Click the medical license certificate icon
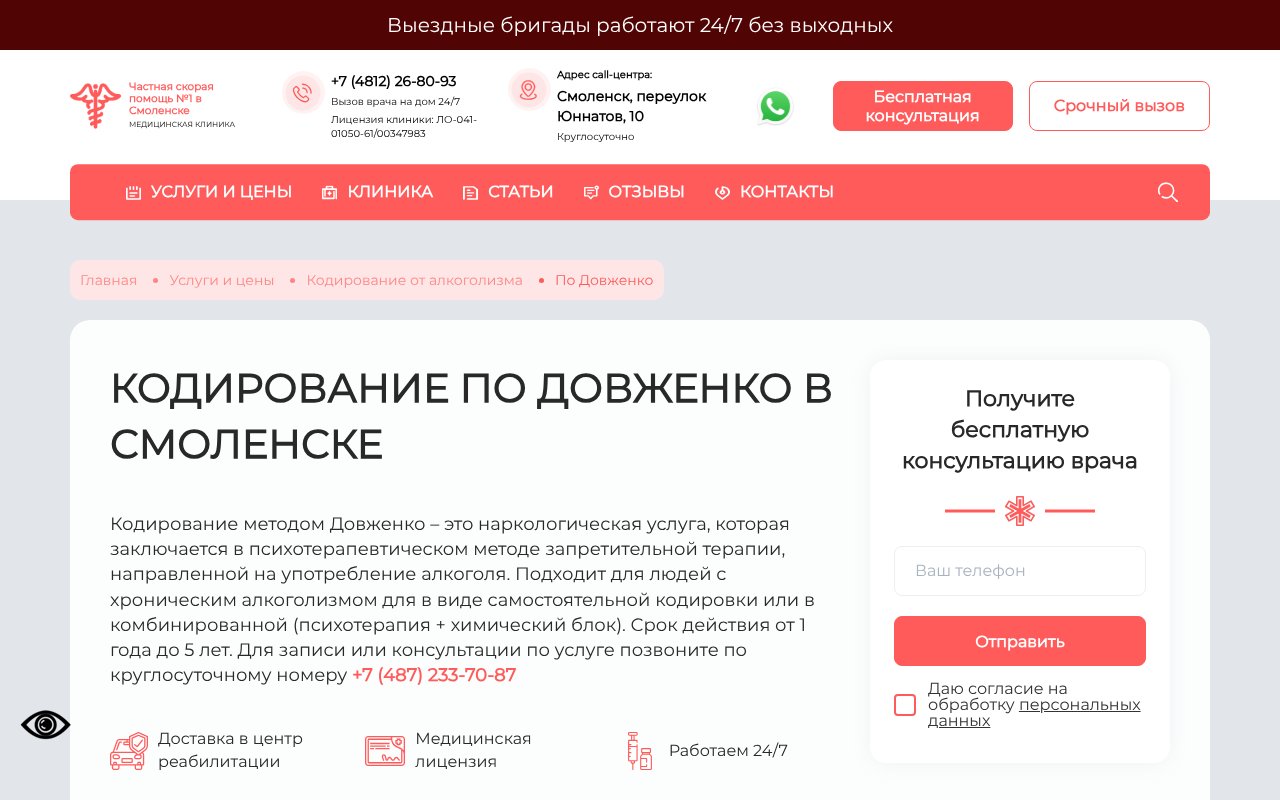This screenshot has height=800, width=1280. (x=385, y=750)
